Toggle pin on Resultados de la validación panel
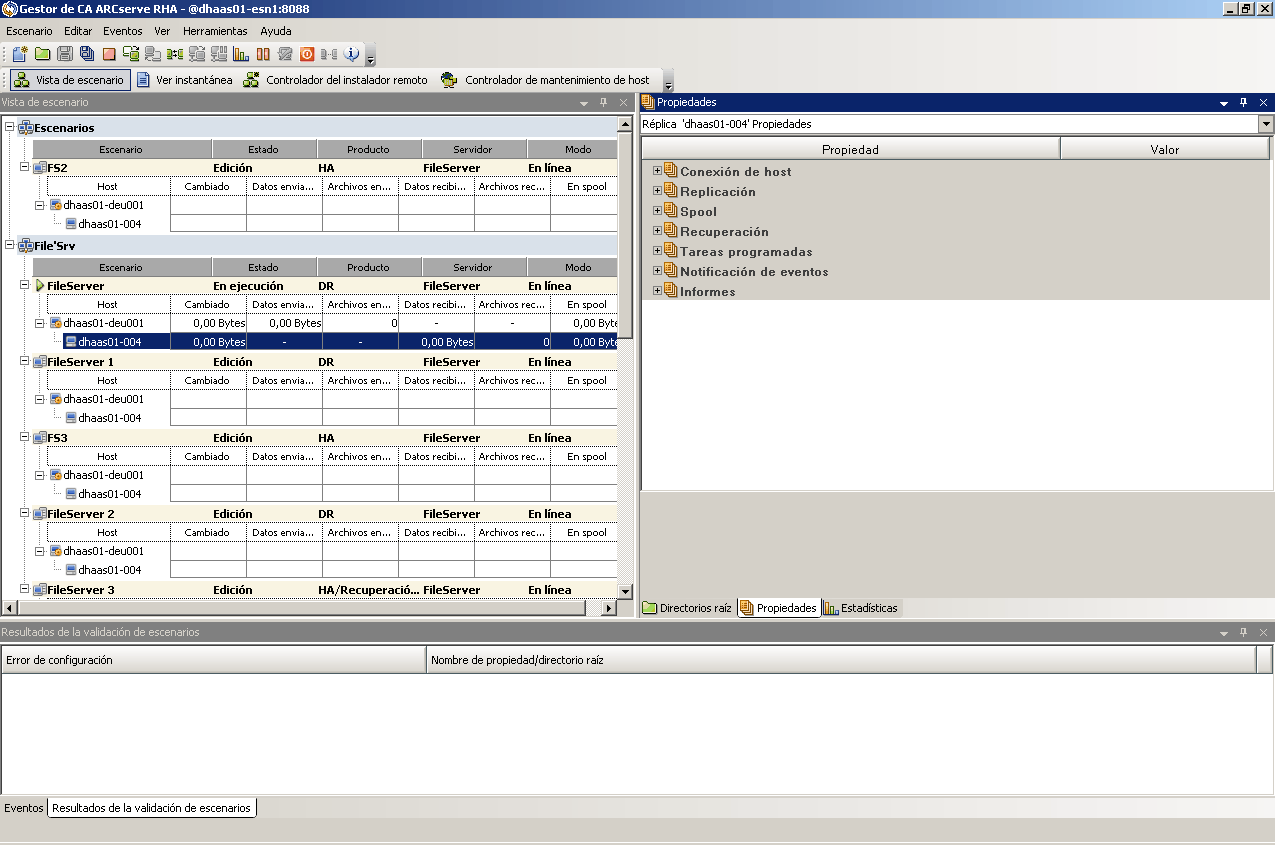 coord(1244,632)
